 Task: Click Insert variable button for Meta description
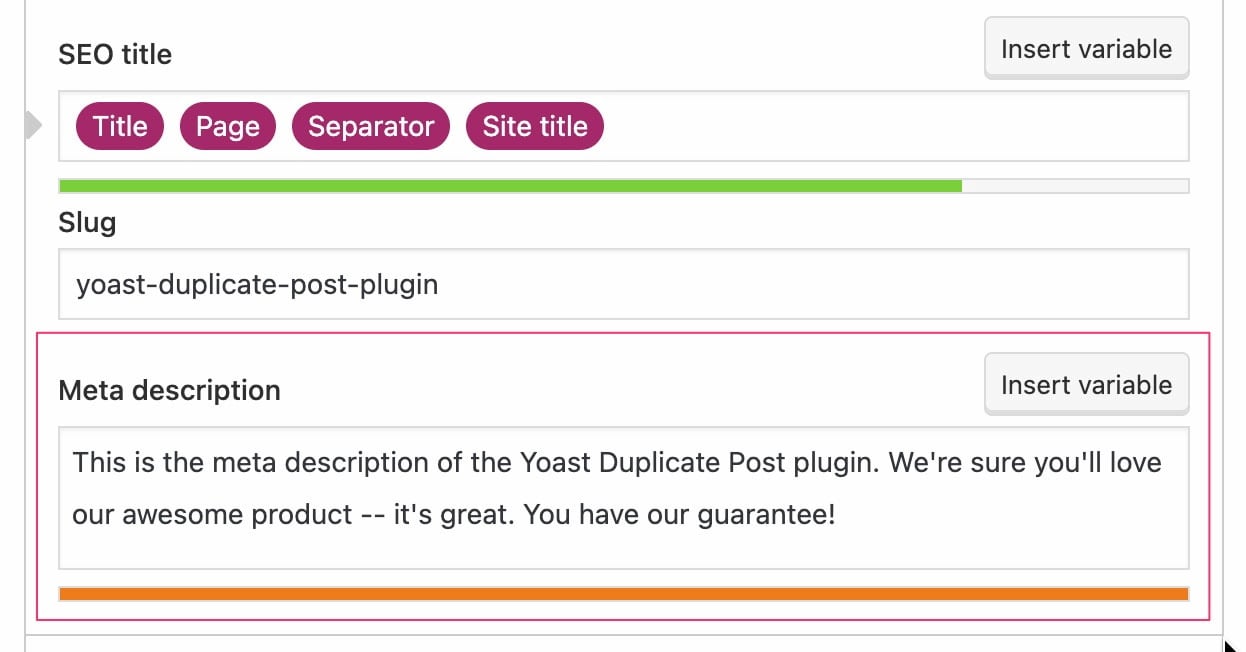(x=1086, y=385)
